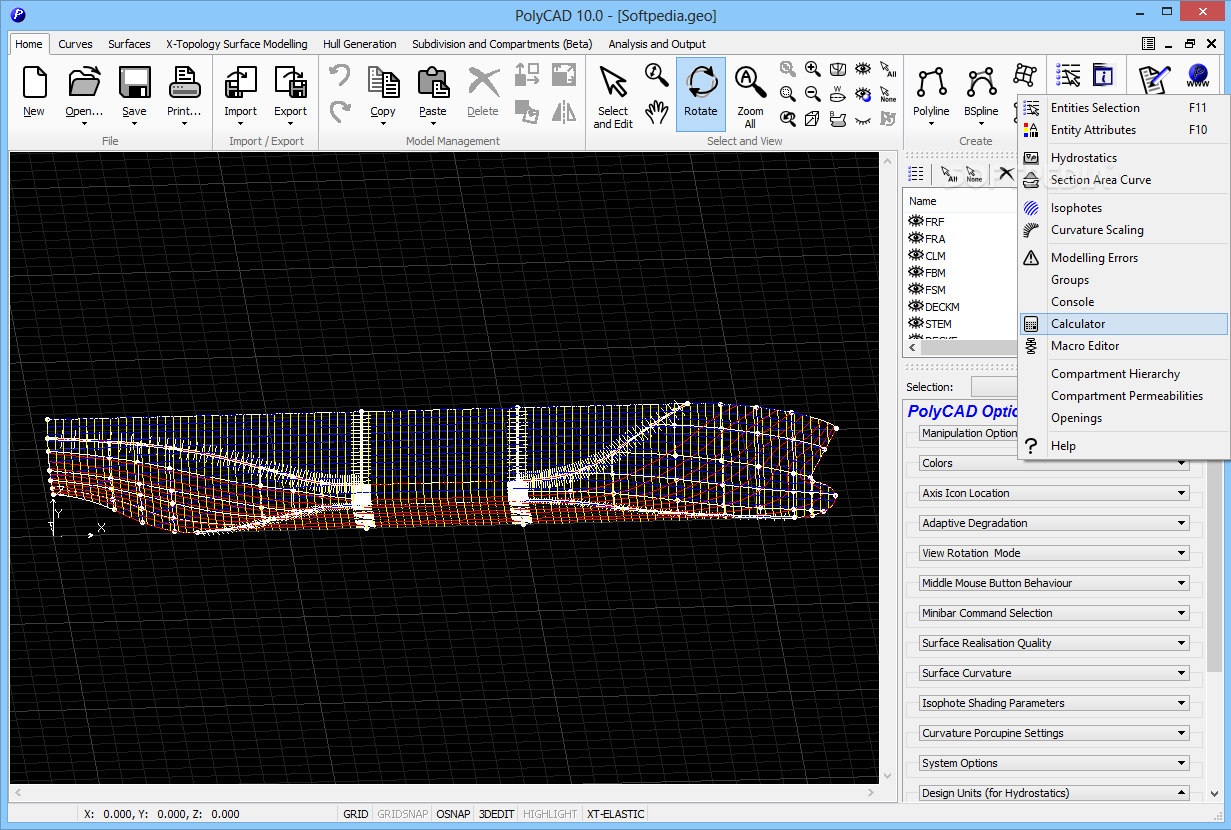
Task: Click the Redo arrow icon
Action: pyautogui.click(x=340, y=111)
